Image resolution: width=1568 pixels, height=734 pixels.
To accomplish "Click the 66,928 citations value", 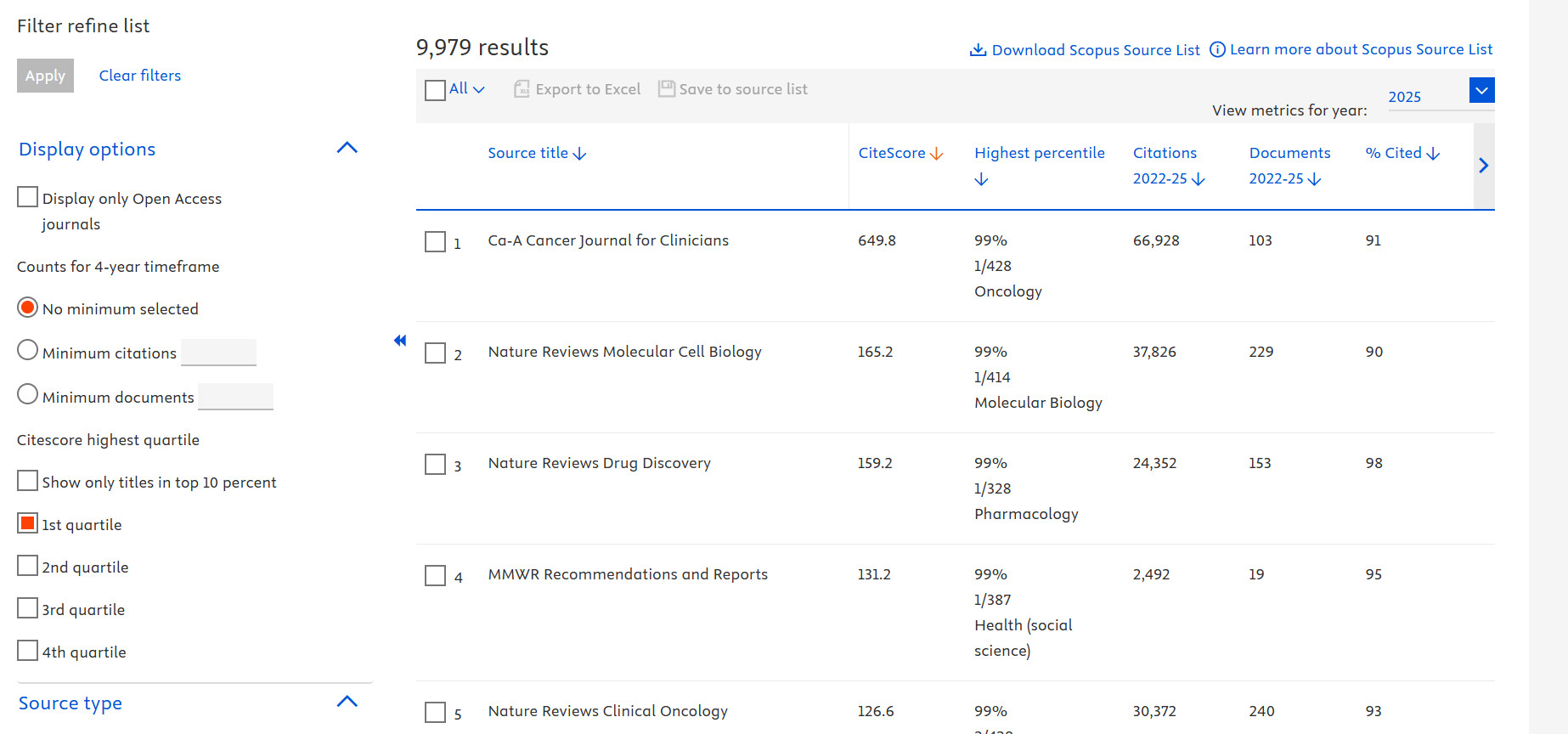I will tap(1156, 240).
